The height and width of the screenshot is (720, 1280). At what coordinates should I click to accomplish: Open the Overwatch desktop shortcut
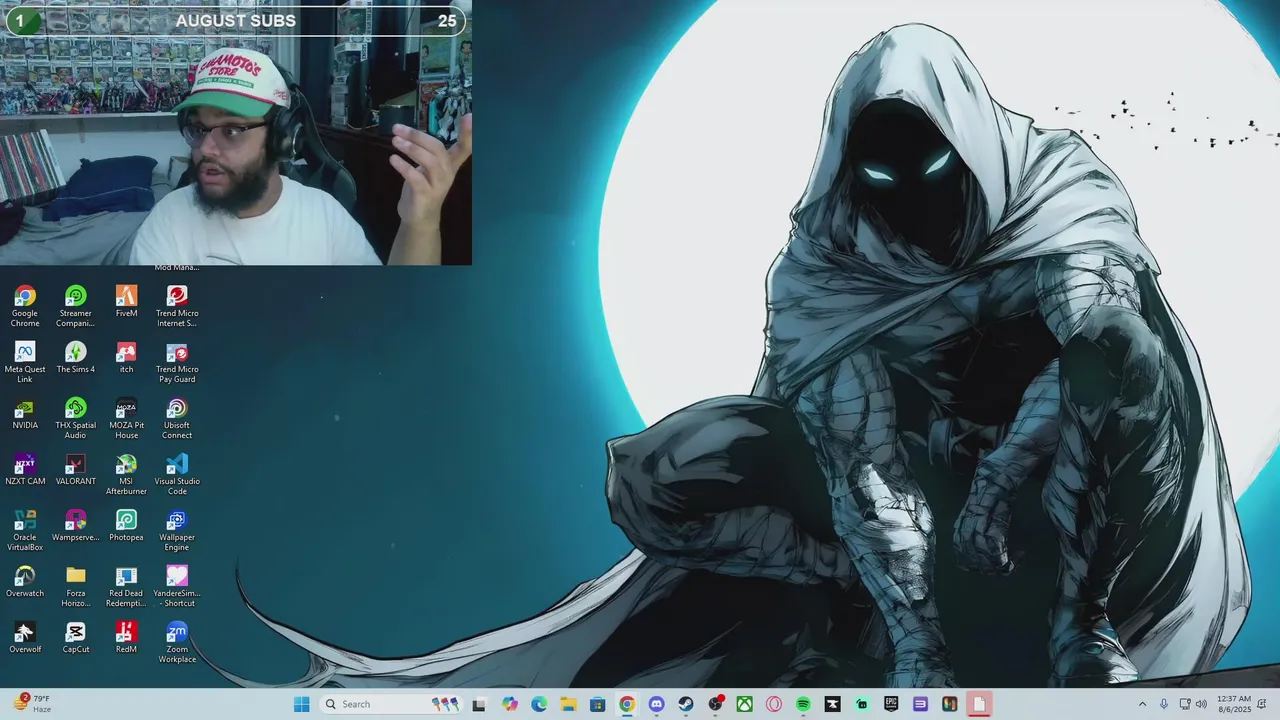[x=25, y=581]
